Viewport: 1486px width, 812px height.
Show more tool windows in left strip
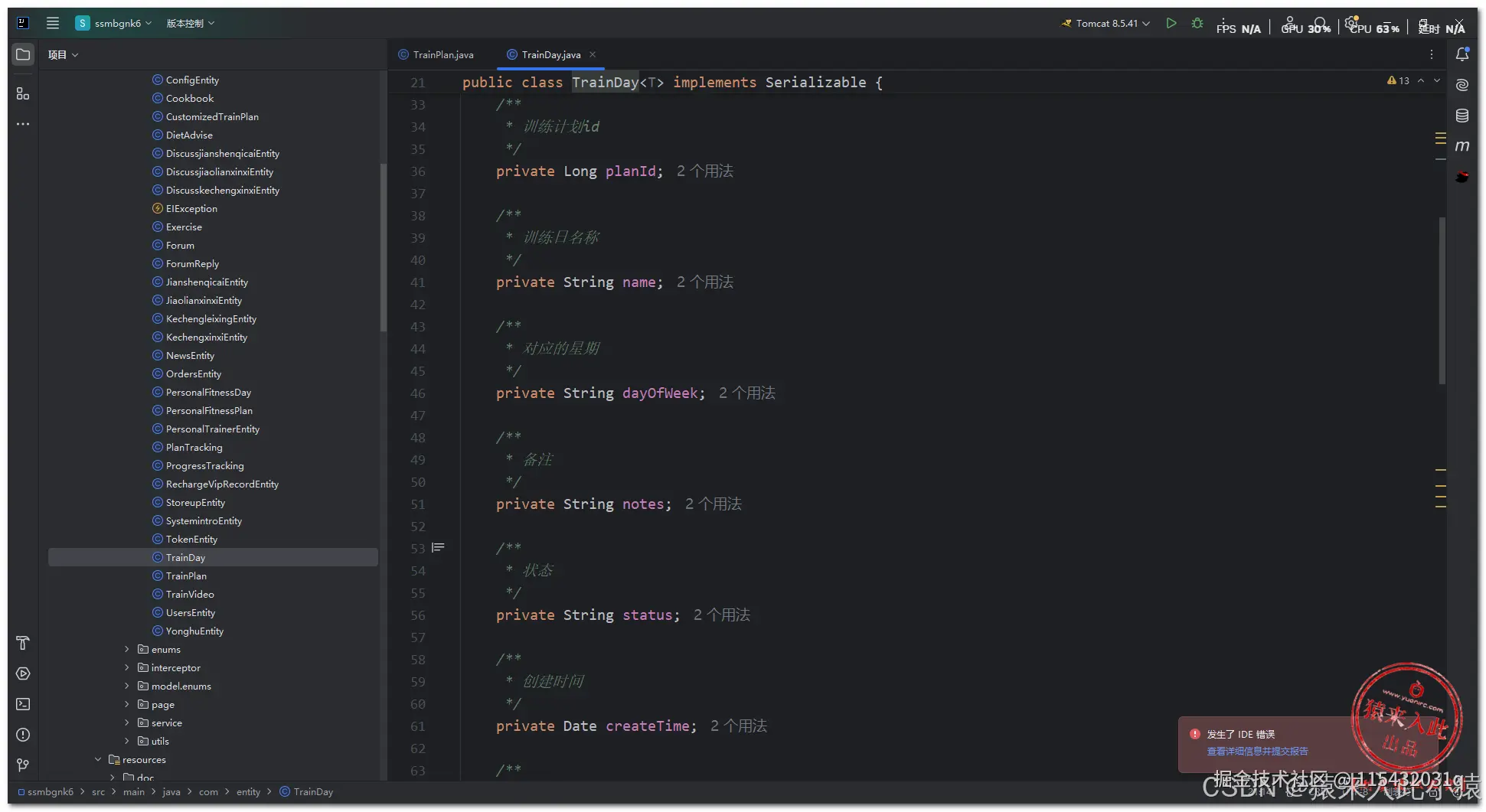point(23,124)
